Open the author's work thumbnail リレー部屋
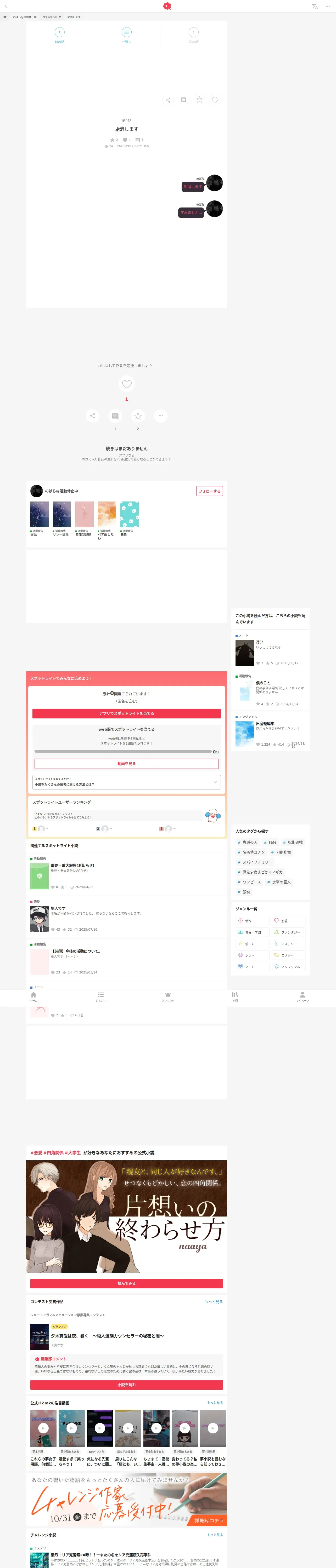 click(62, 514)
